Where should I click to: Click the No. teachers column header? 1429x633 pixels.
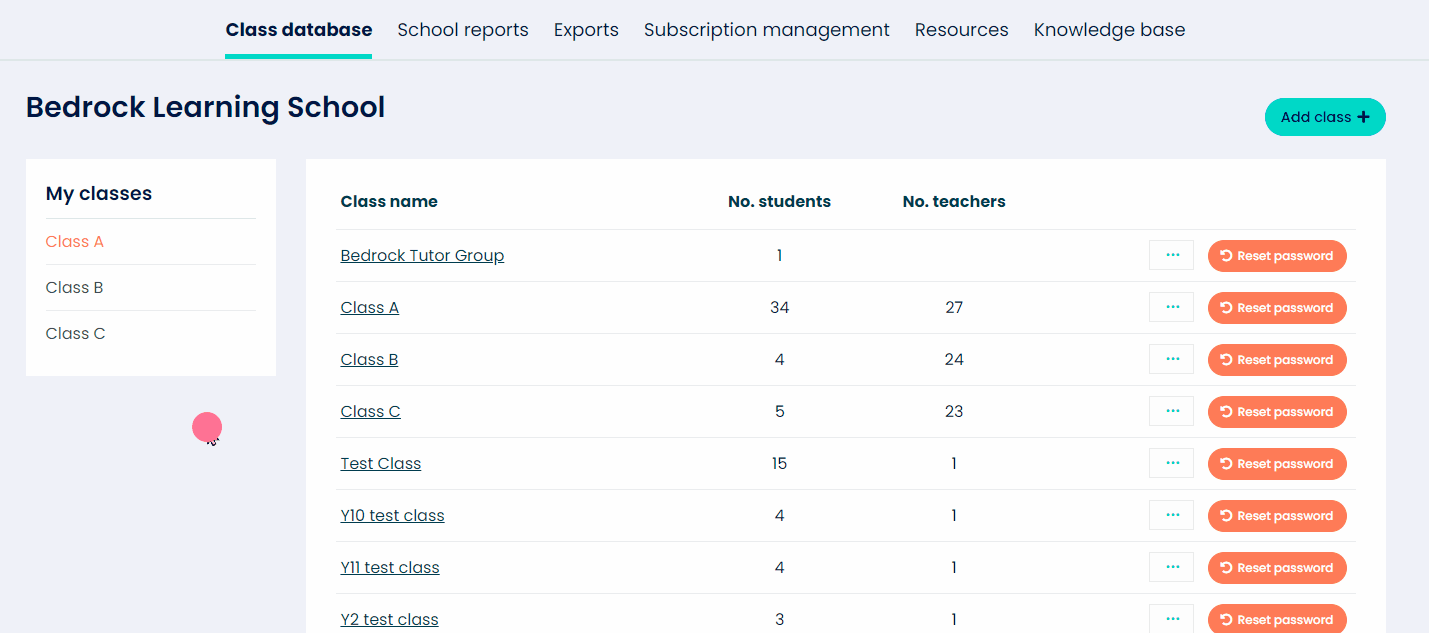[954, 201]
